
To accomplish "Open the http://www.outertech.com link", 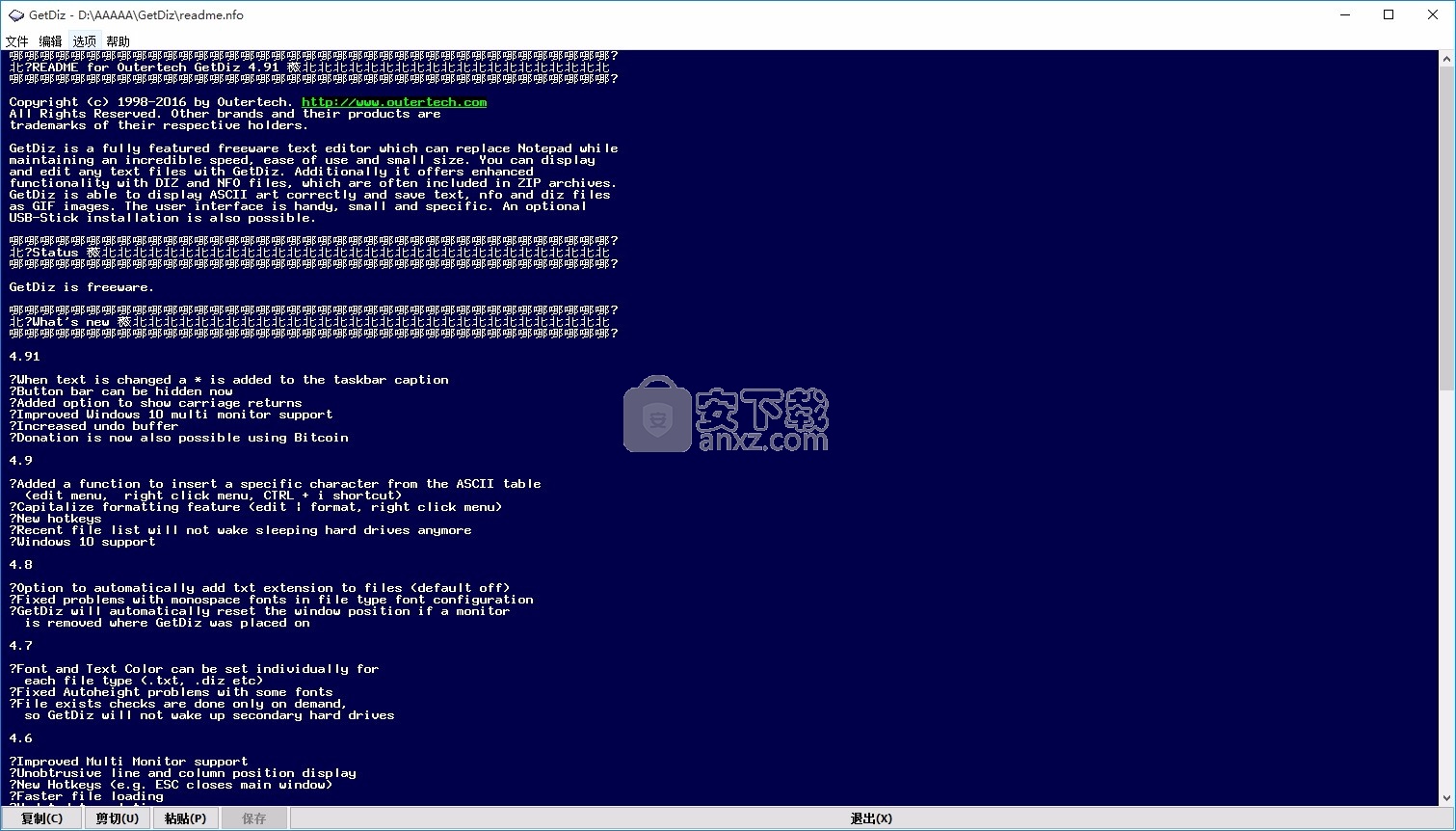I will [394, 102].
